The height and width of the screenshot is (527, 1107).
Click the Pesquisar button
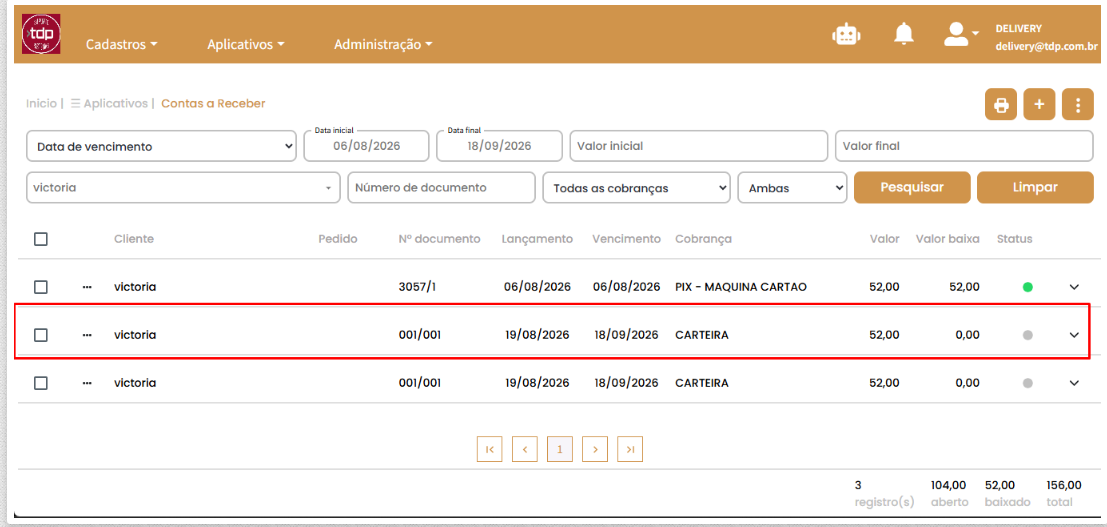(912, 187)
